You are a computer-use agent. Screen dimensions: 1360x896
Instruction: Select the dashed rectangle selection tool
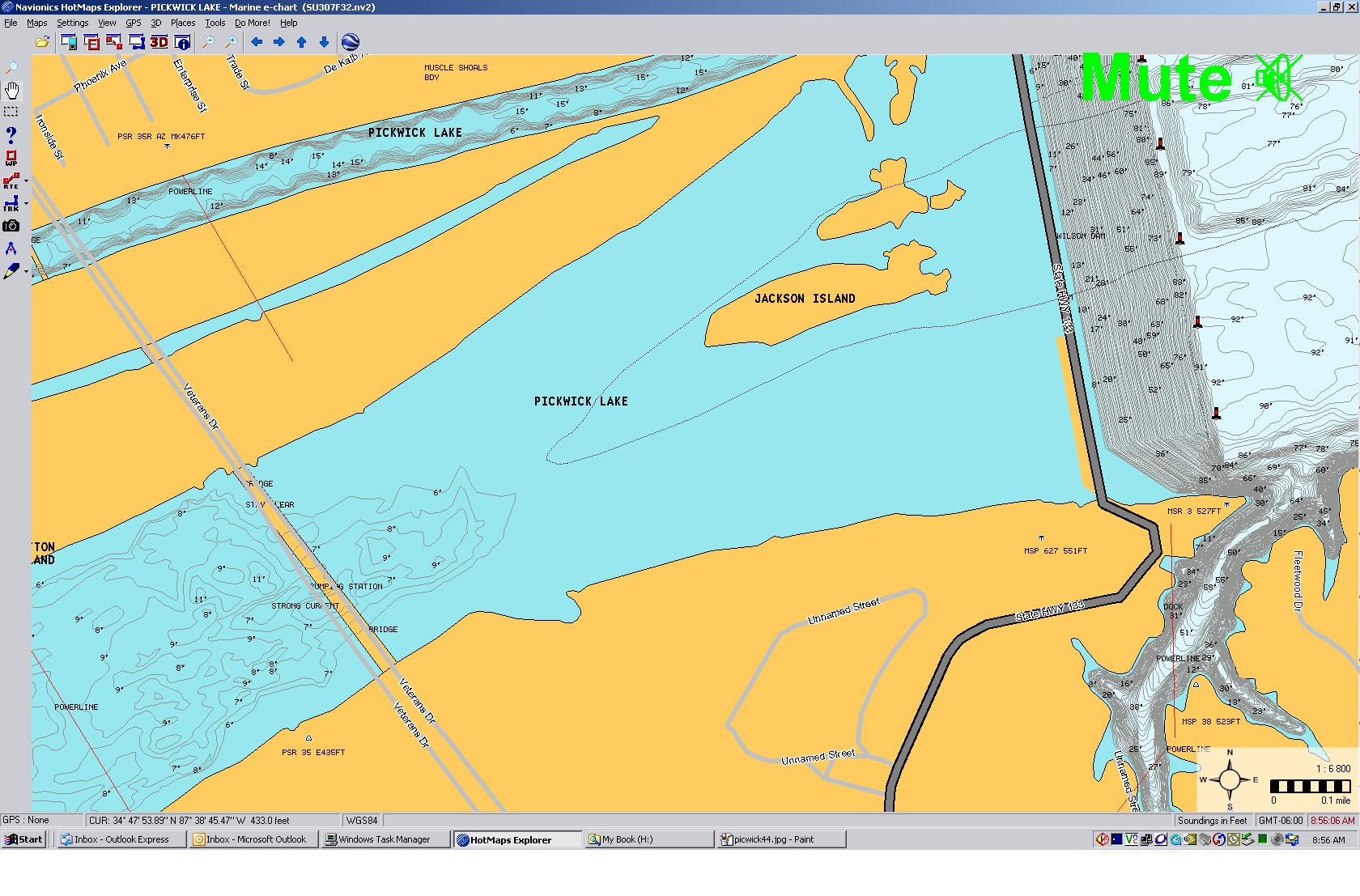tap(11, 112)
